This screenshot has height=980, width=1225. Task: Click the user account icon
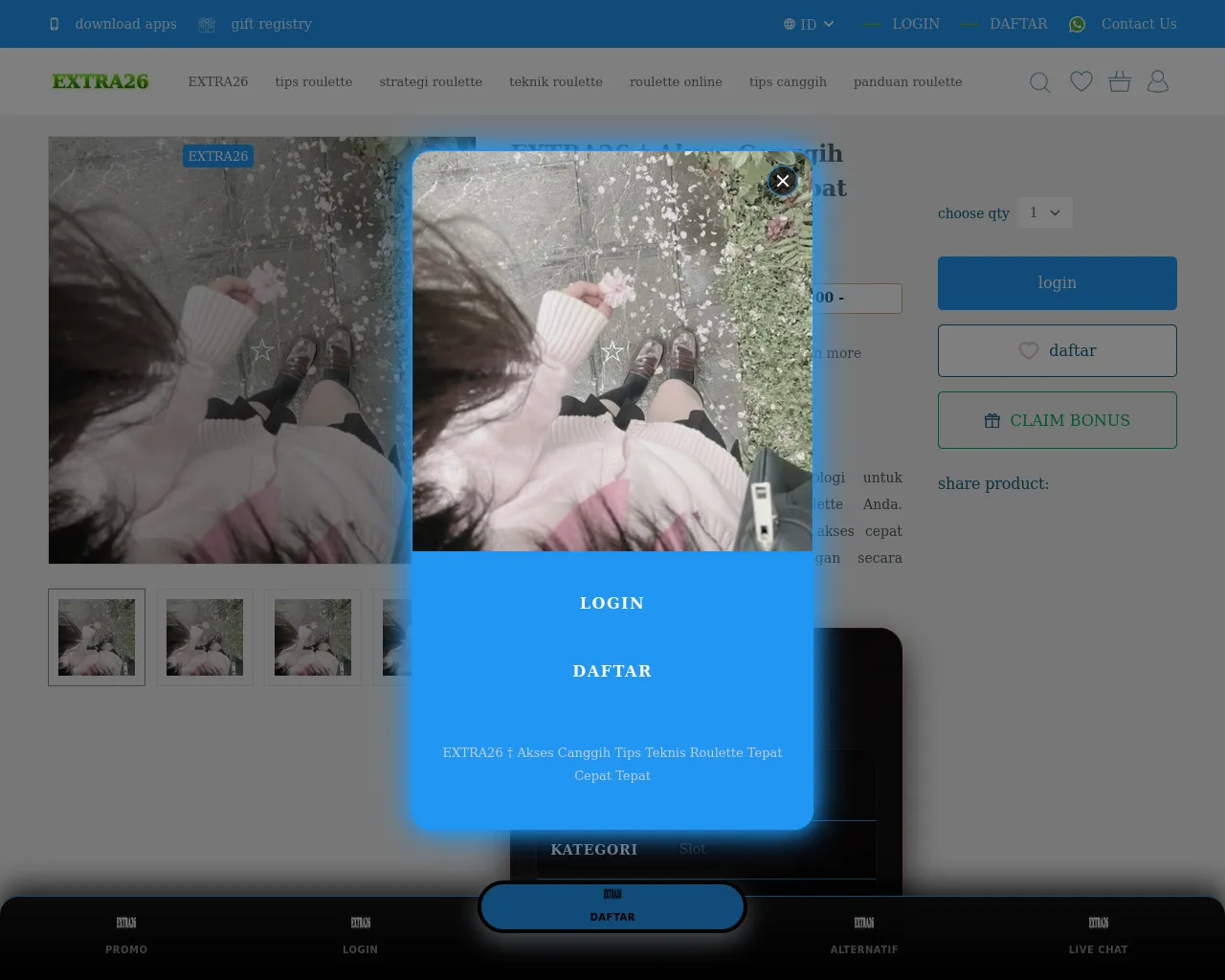tap(1158, 81)
